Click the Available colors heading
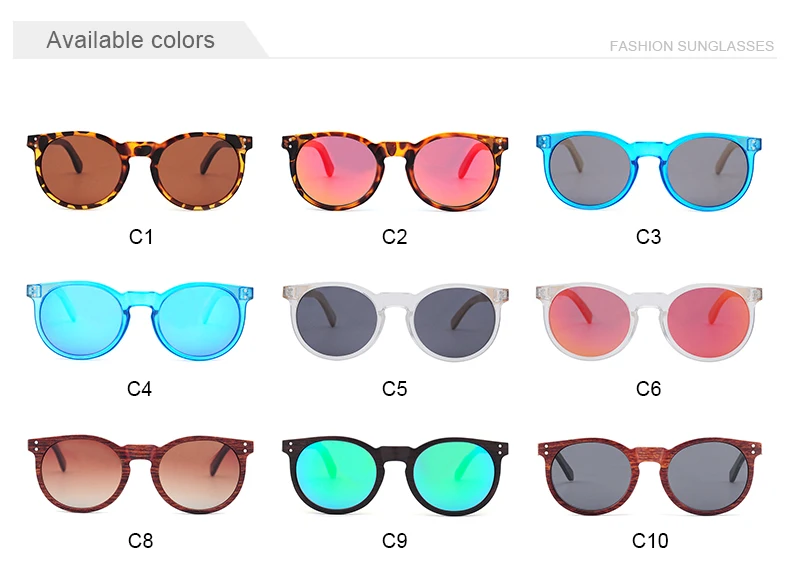The image size is (790, 579). click(130, 40)
